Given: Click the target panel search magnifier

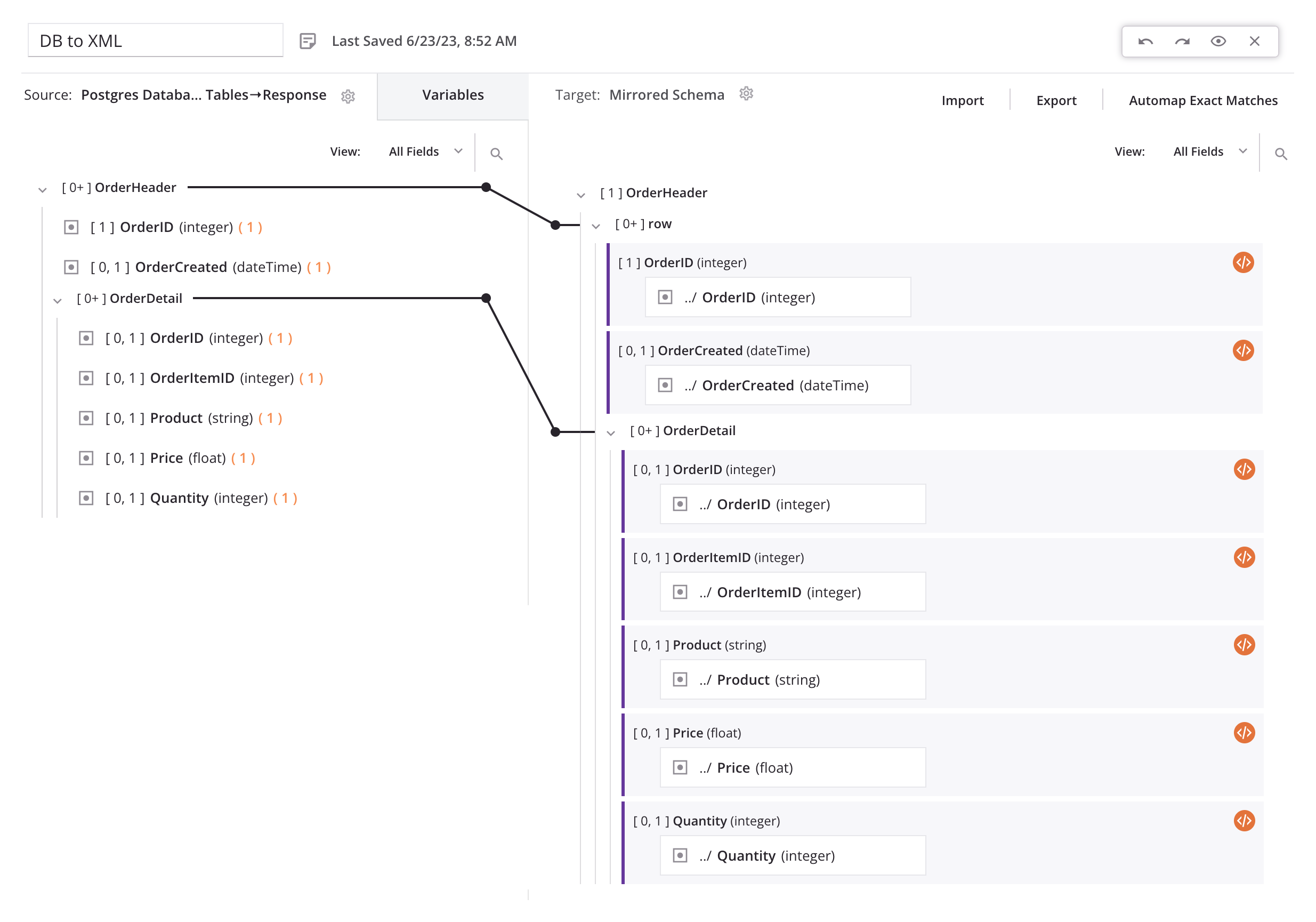Looking at the screenshot, I should (x=1280, y=154).
